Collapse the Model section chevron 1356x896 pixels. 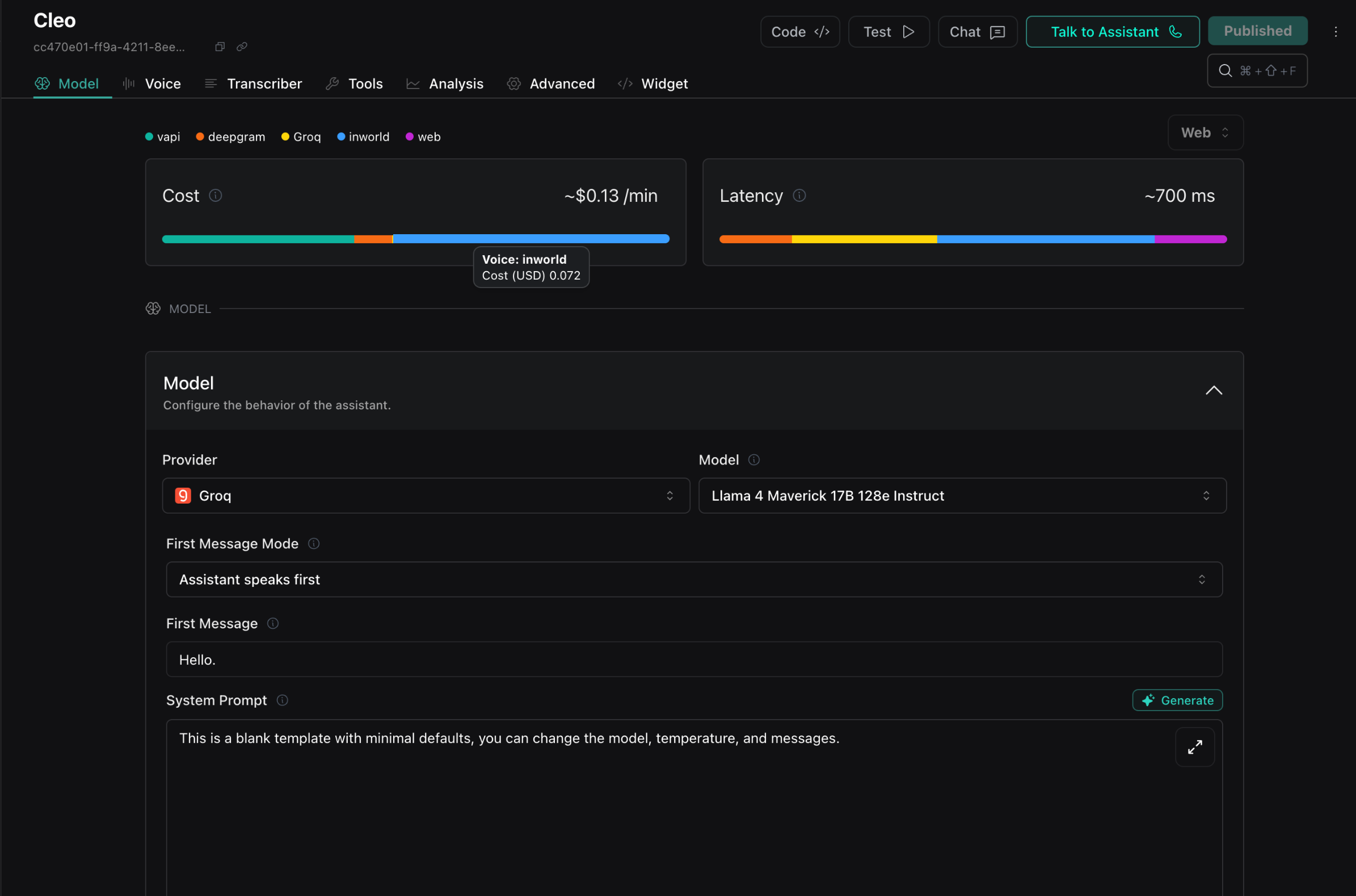[1214, 390]
